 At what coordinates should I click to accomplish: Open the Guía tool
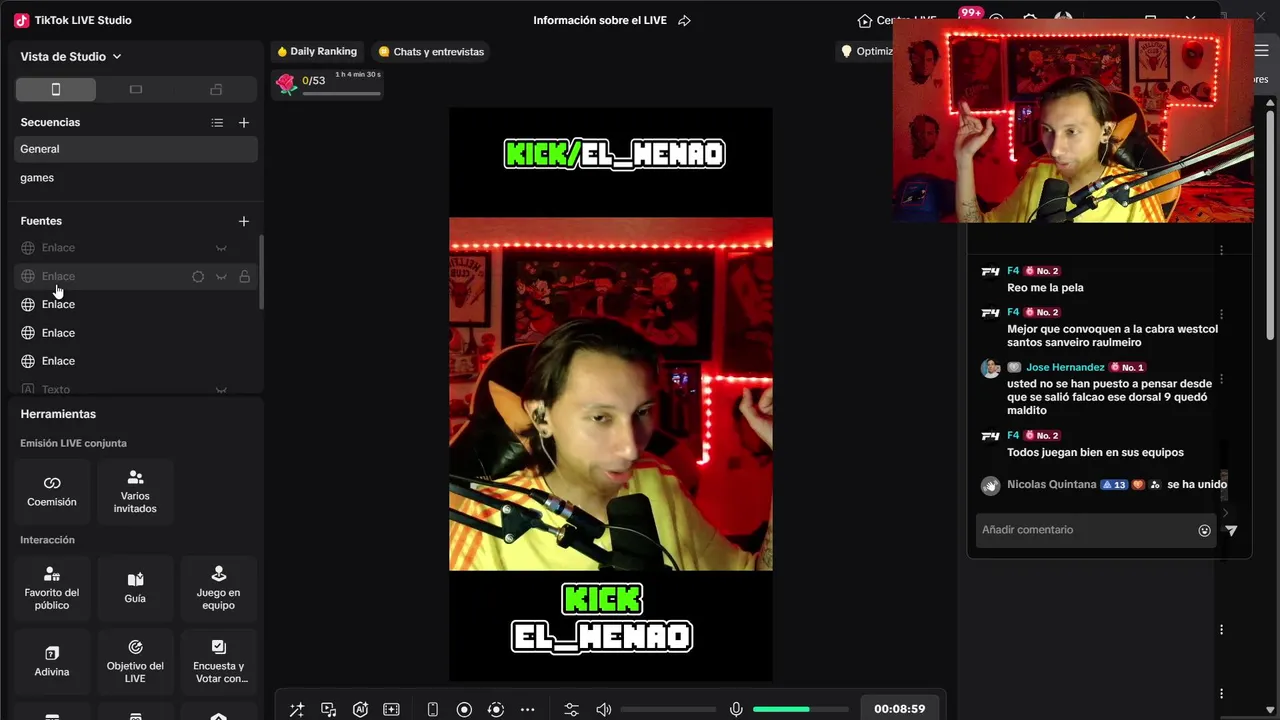pyautogui.click(x=135, y=587)
